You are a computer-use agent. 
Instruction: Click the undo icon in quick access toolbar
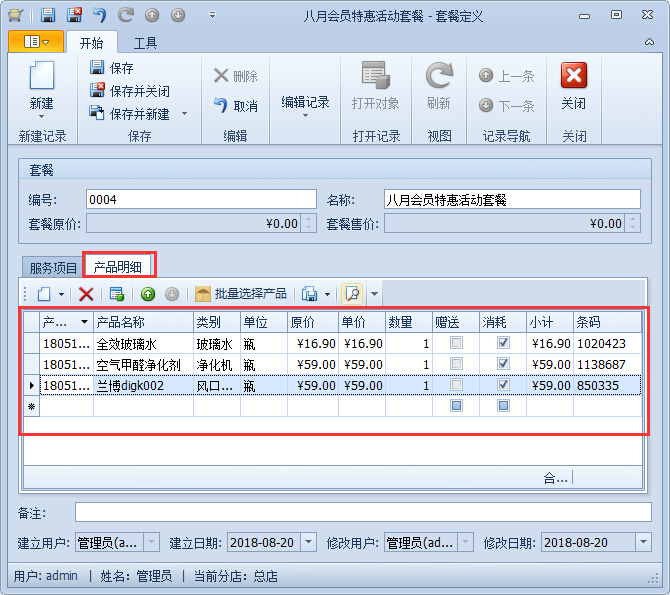(99, 15)
